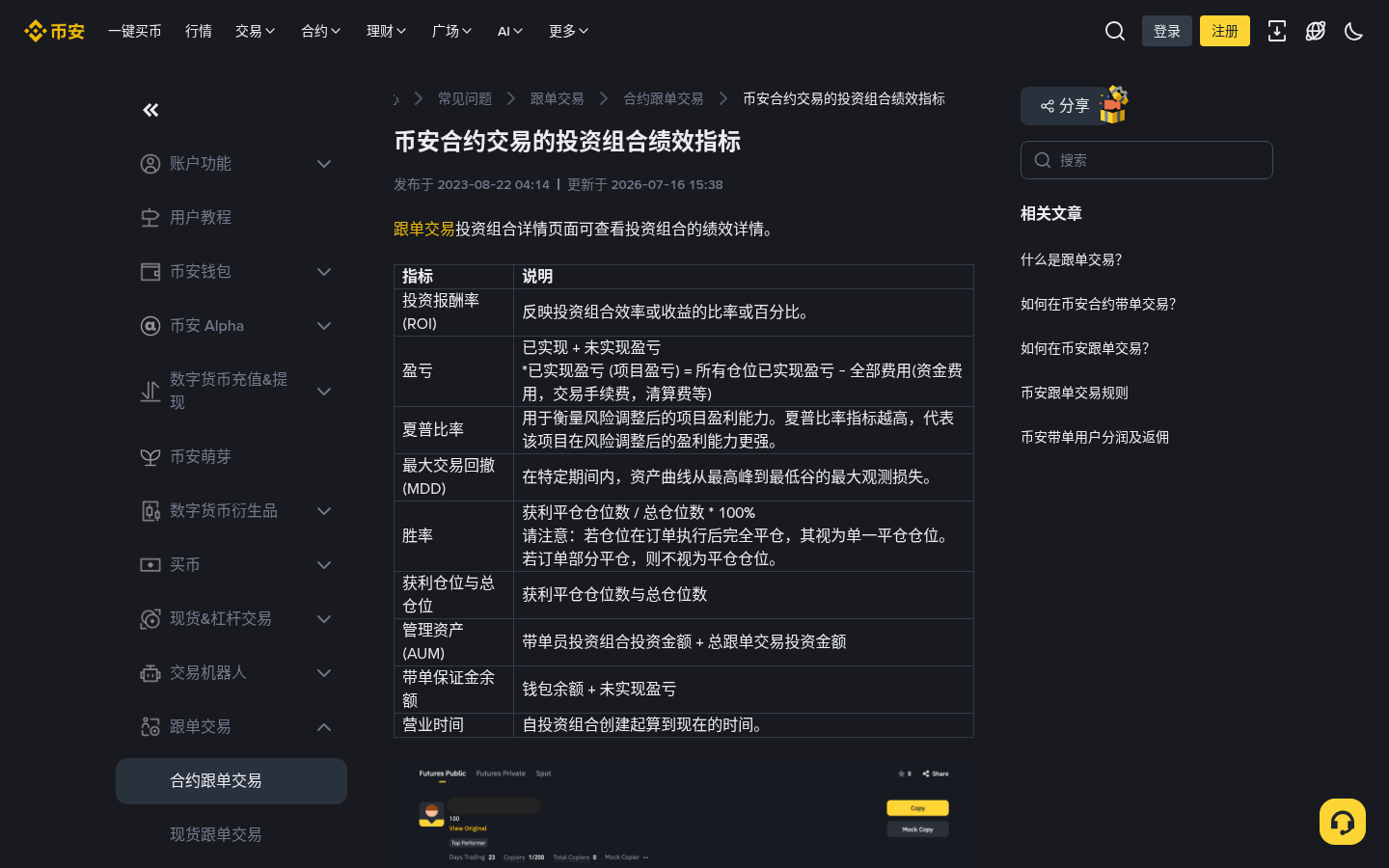Expand the 币安钱包 section chevron

(324, 272)
